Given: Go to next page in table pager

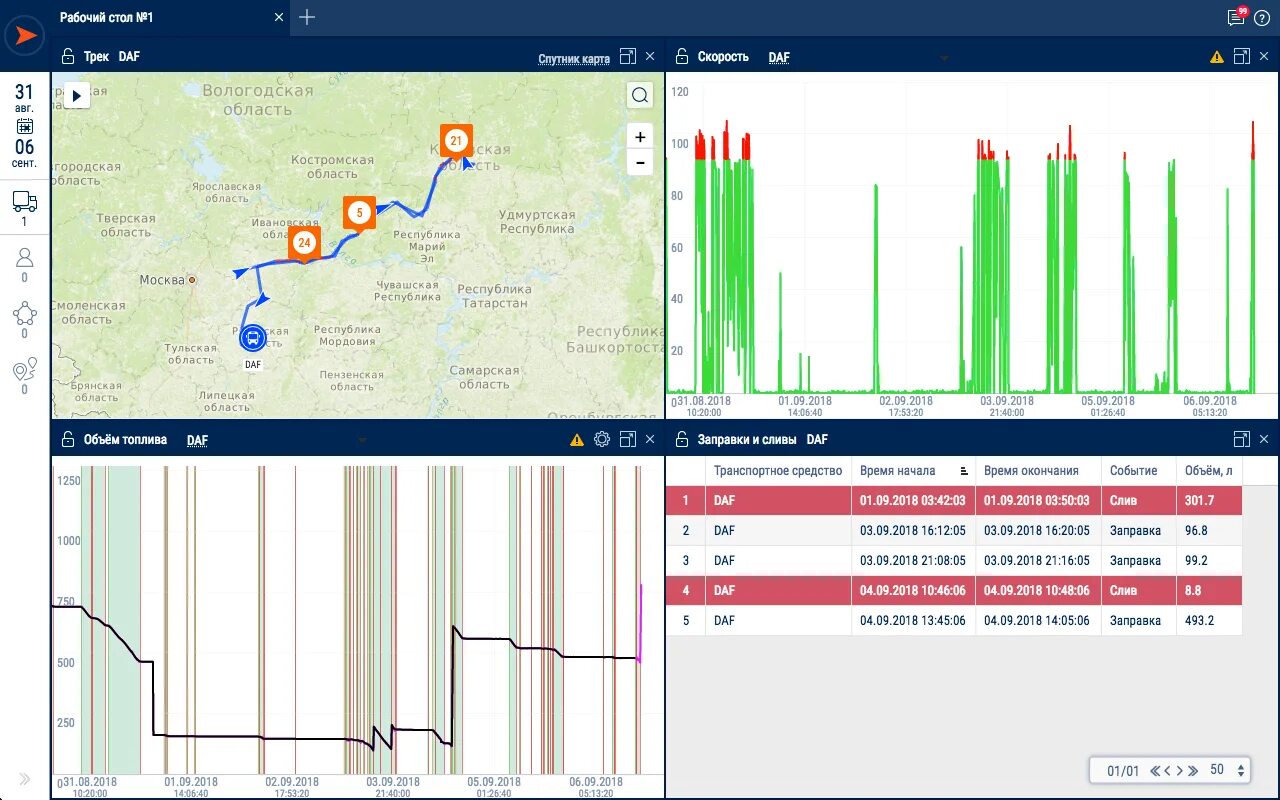Looking at the screenshot, I should tap(1180, 770).
